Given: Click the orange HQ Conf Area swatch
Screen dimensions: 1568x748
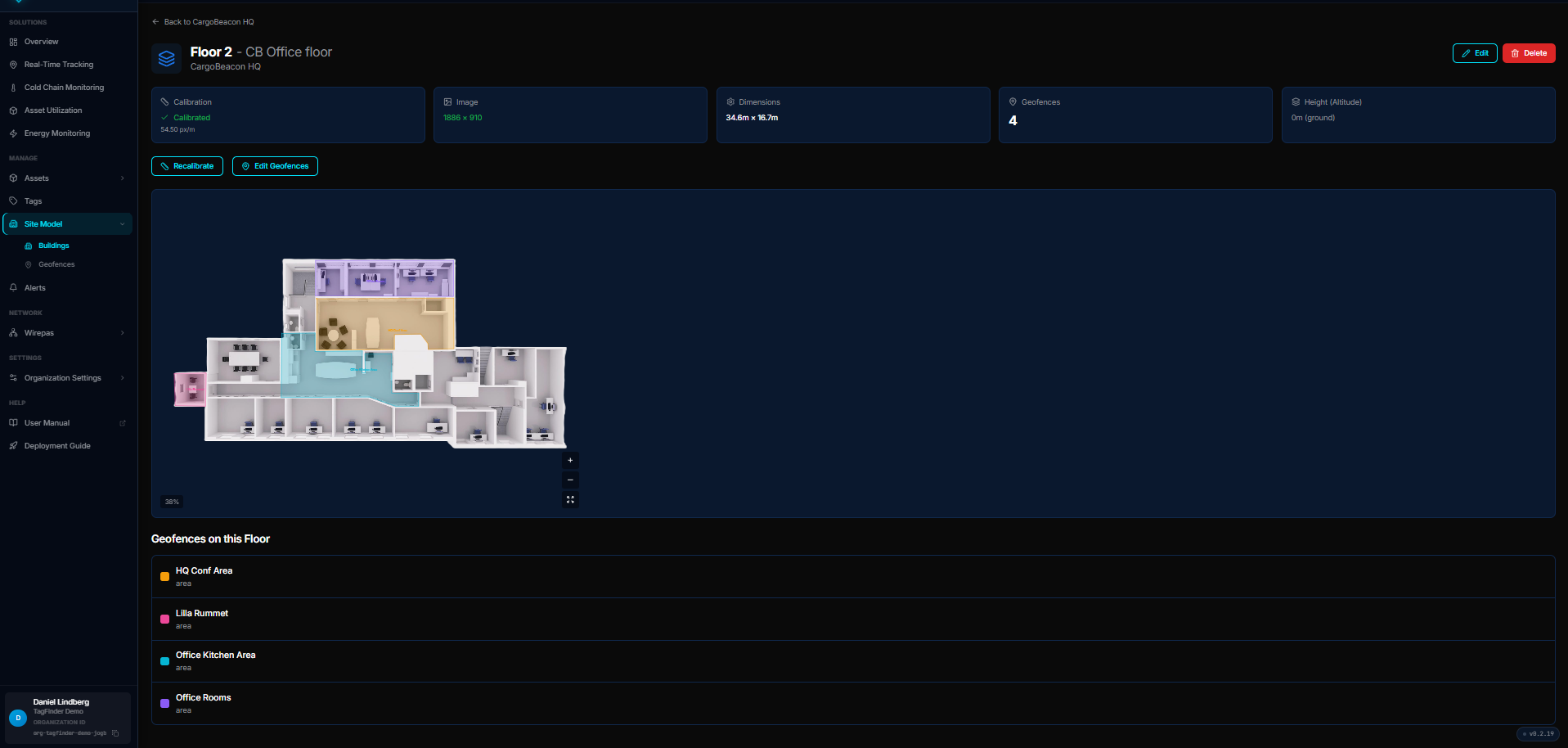Looking at the screenshot, I should (164, 577).
